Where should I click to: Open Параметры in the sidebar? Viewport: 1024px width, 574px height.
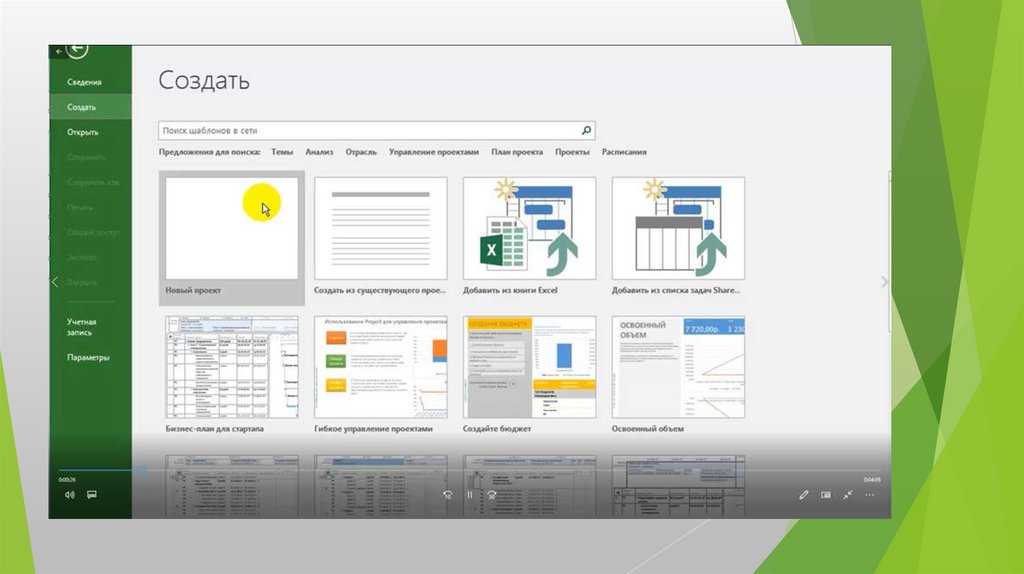90,357
